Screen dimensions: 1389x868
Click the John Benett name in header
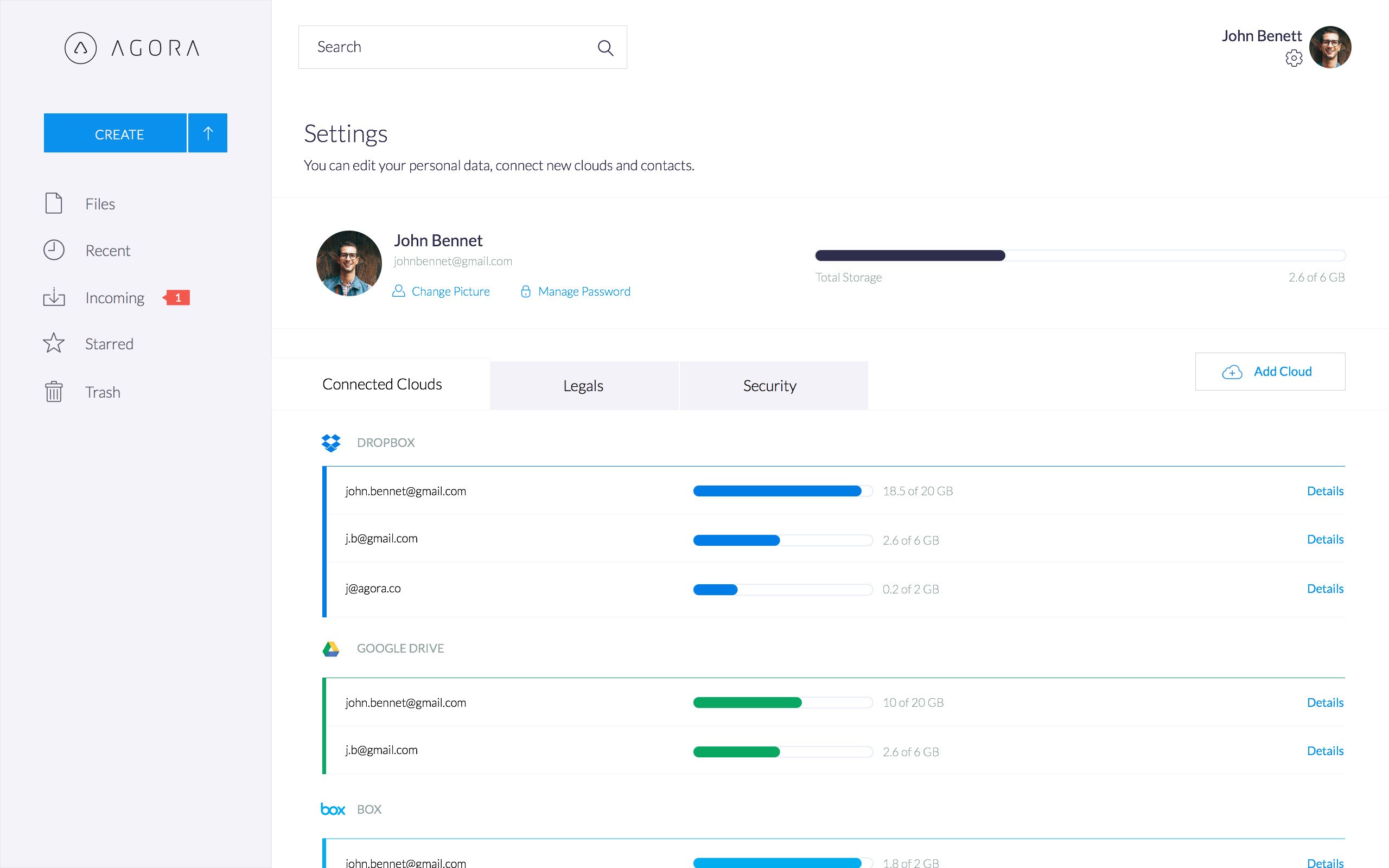click(x=1261, y=36)
